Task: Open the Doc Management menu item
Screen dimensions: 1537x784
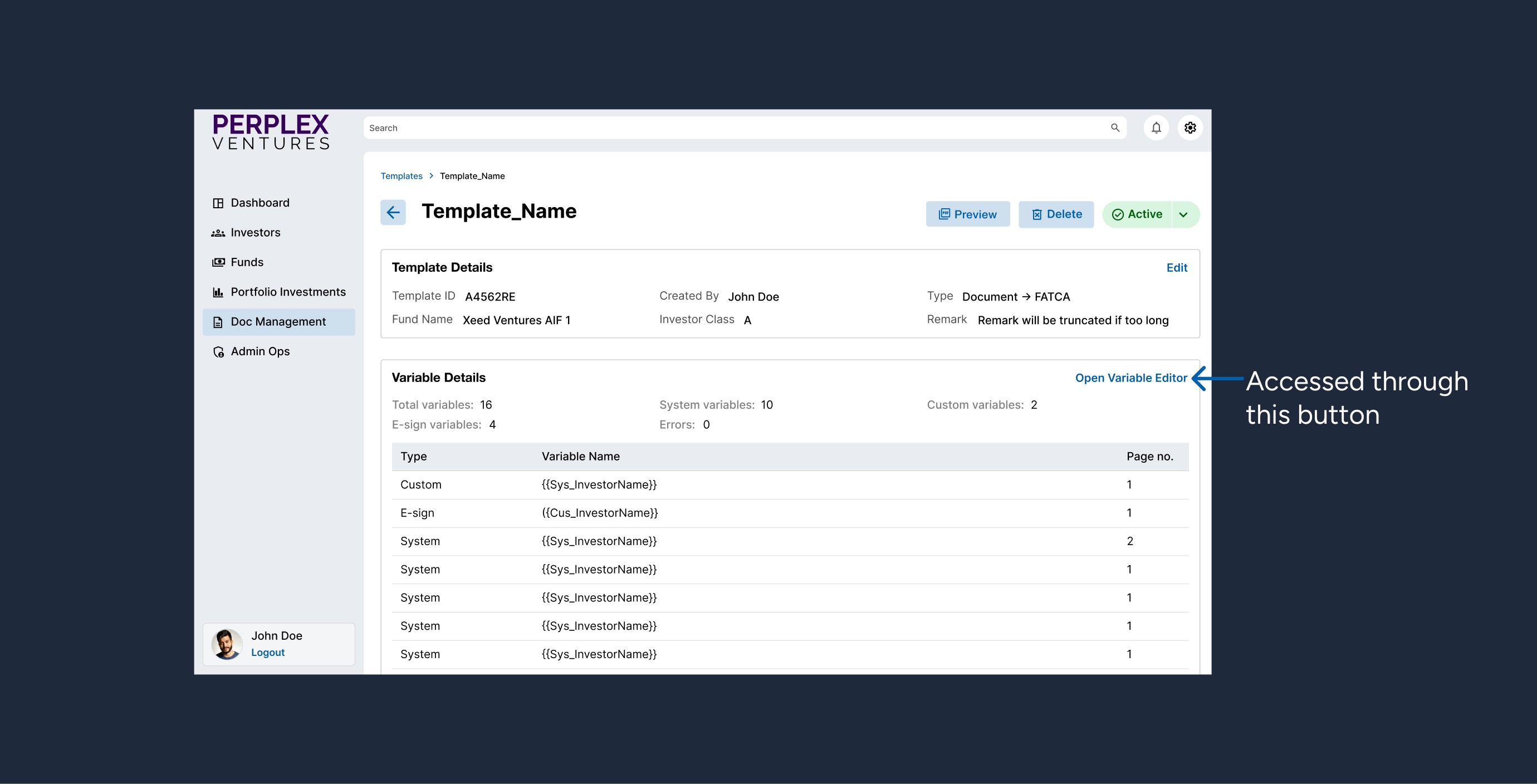Action: click(278, 322)
